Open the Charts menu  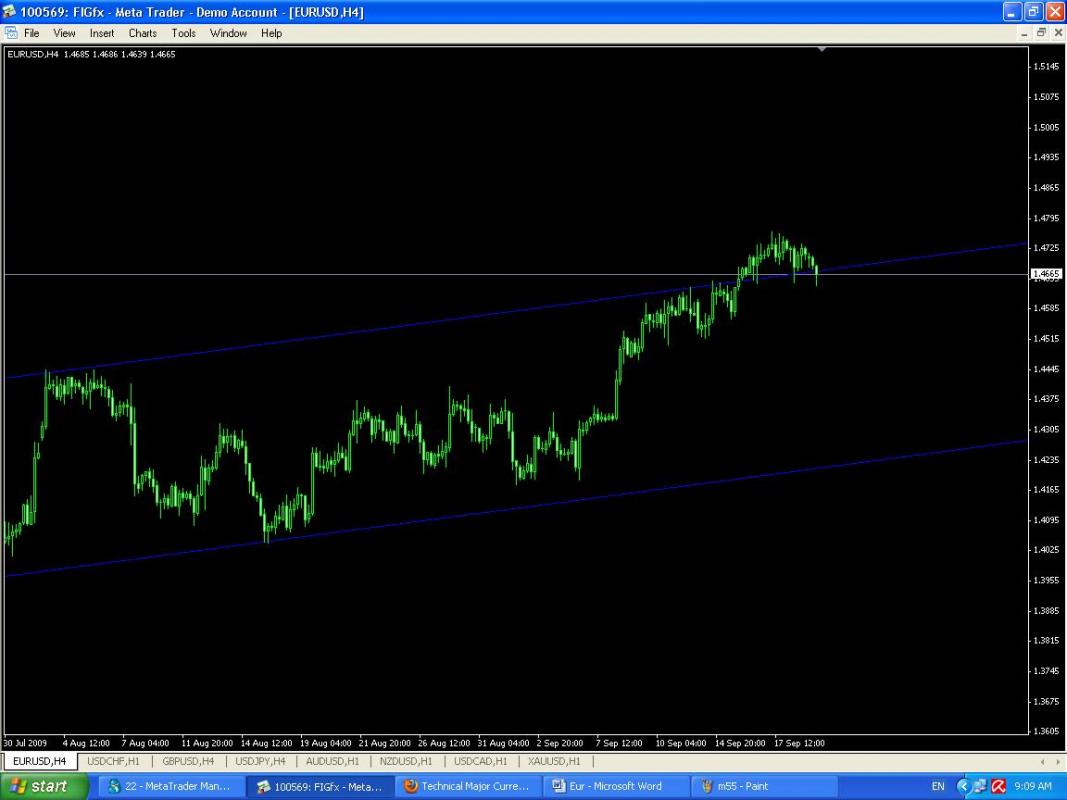pos(142,33)
